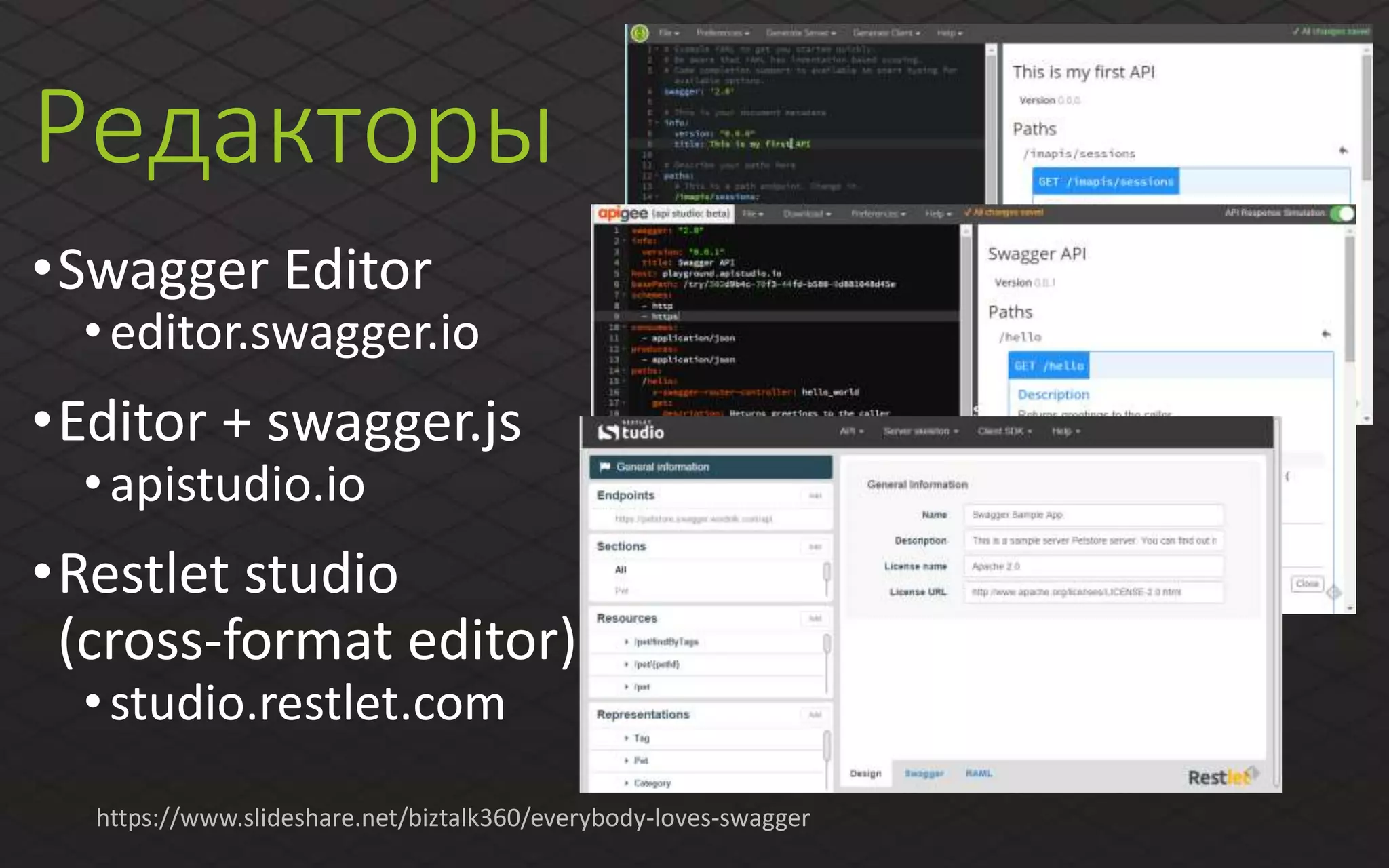Click Add button next to Representations

815,715
